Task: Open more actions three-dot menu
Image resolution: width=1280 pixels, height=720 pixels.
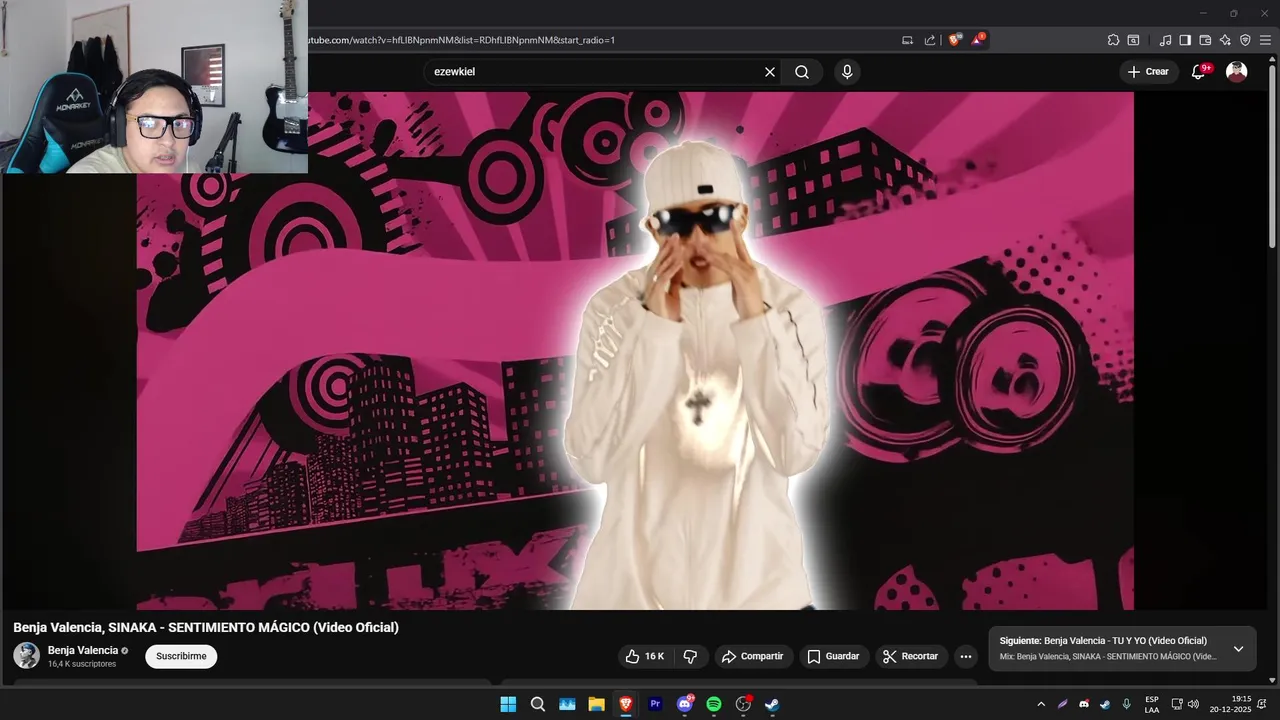Action: [x=965, y=656]
